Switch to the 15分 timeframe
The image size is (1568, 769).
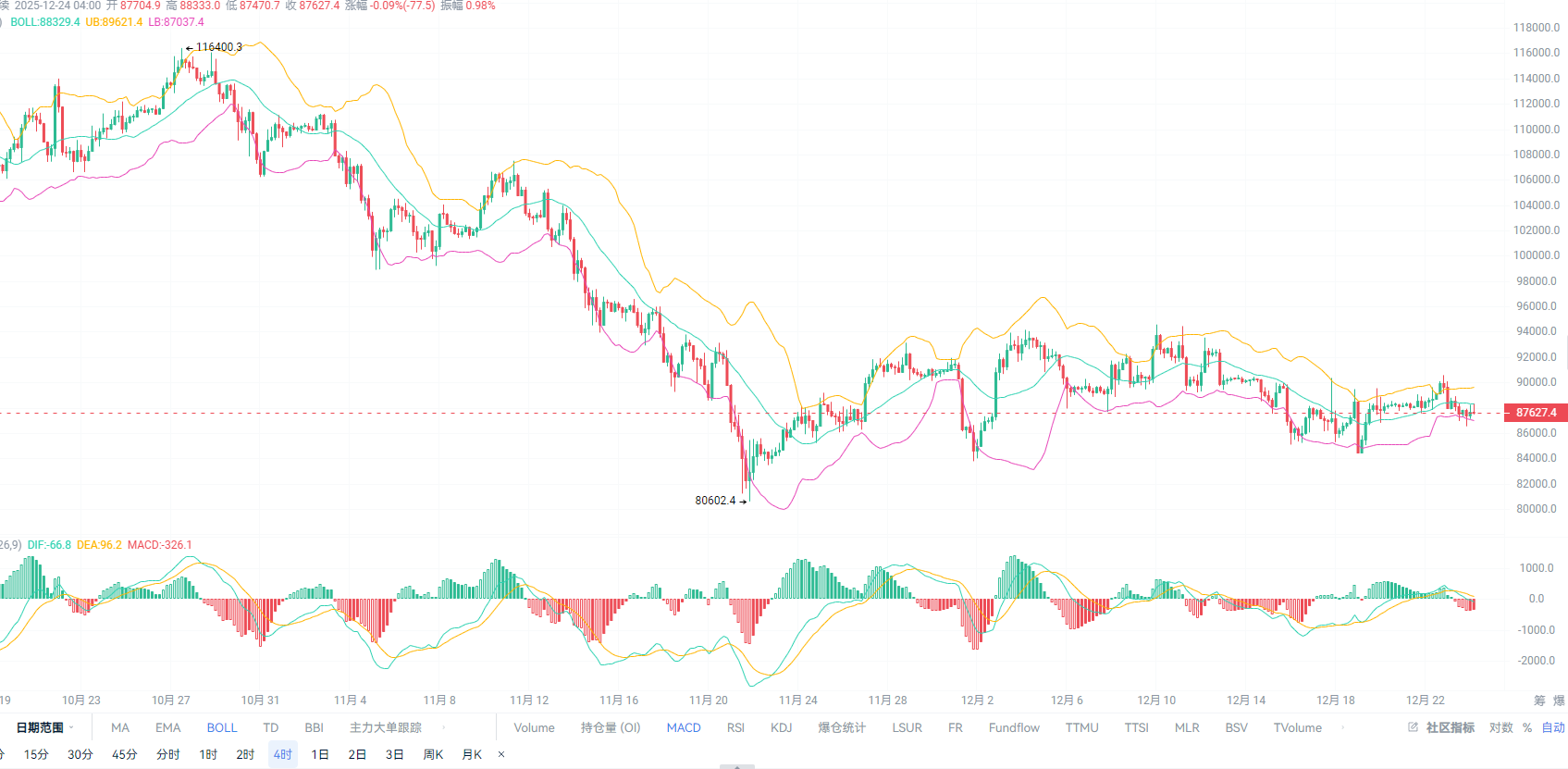[x=36, y=754]
